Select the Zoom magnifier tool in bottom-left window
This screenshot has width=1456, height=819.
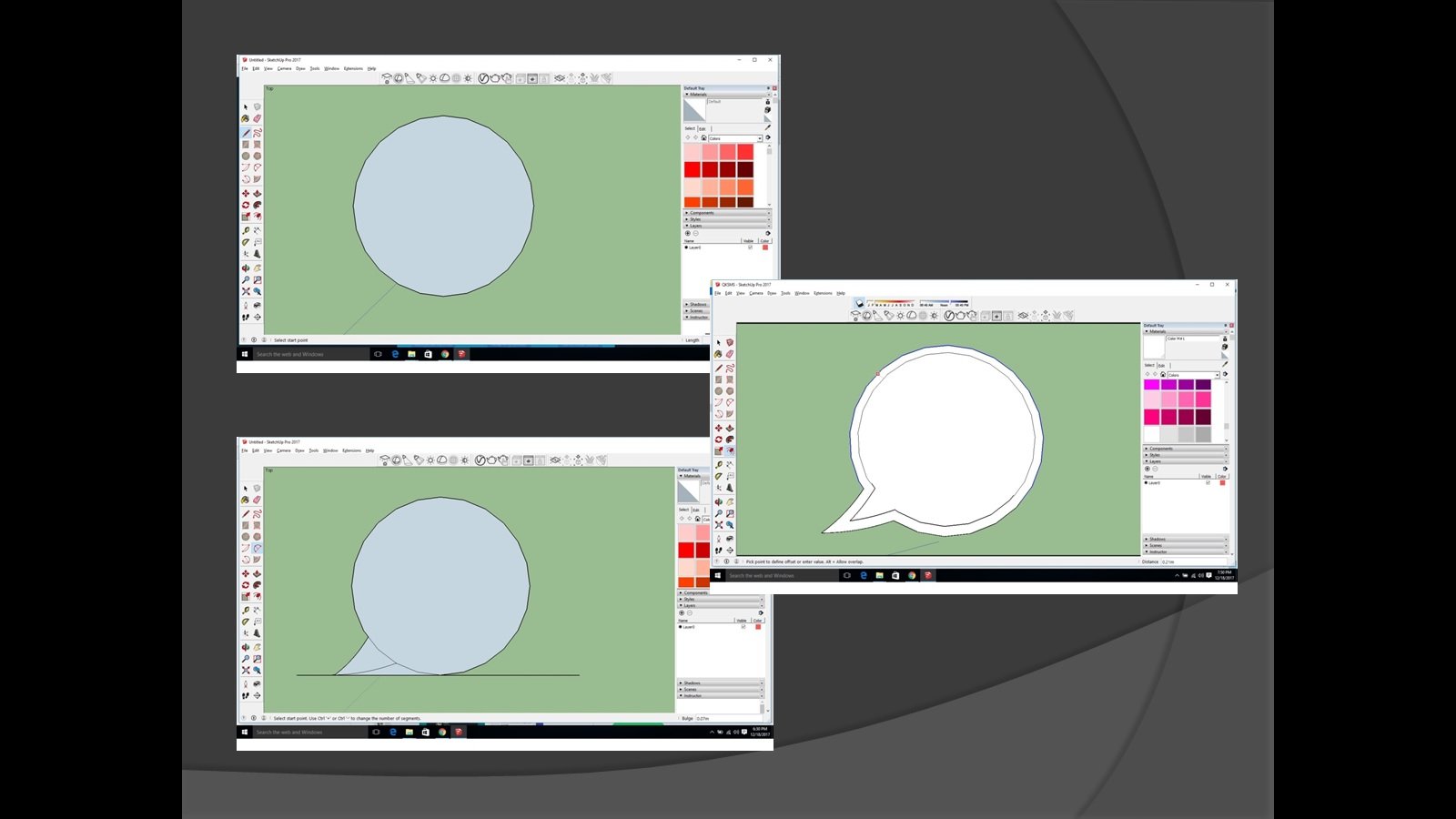point(246,659)
